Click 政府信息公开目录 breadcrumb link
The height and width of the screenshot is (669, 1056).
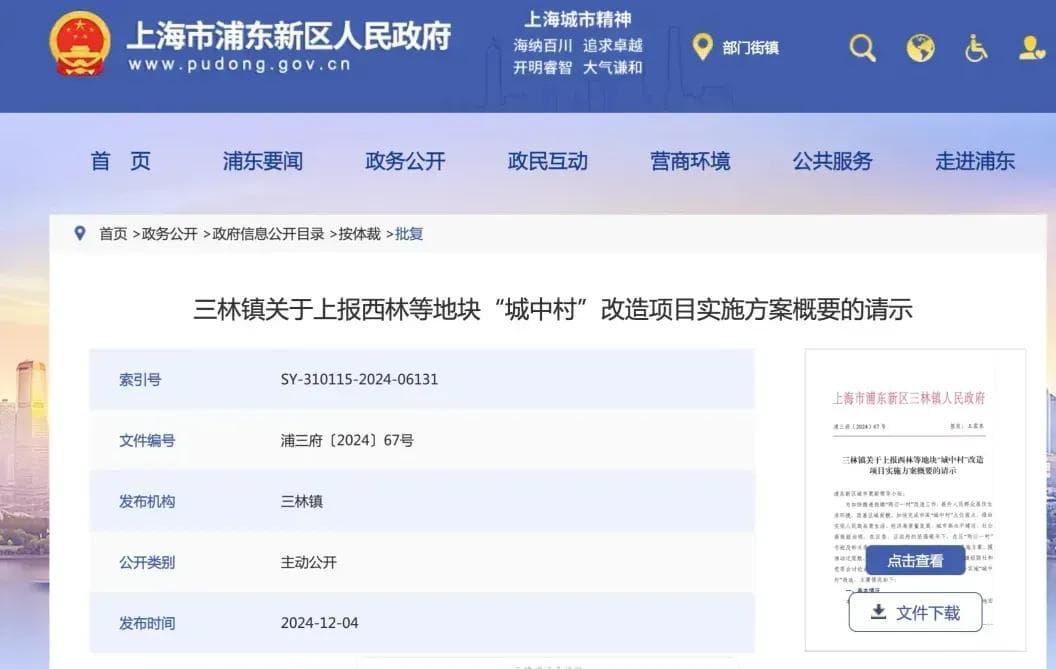tap(268, 234)
